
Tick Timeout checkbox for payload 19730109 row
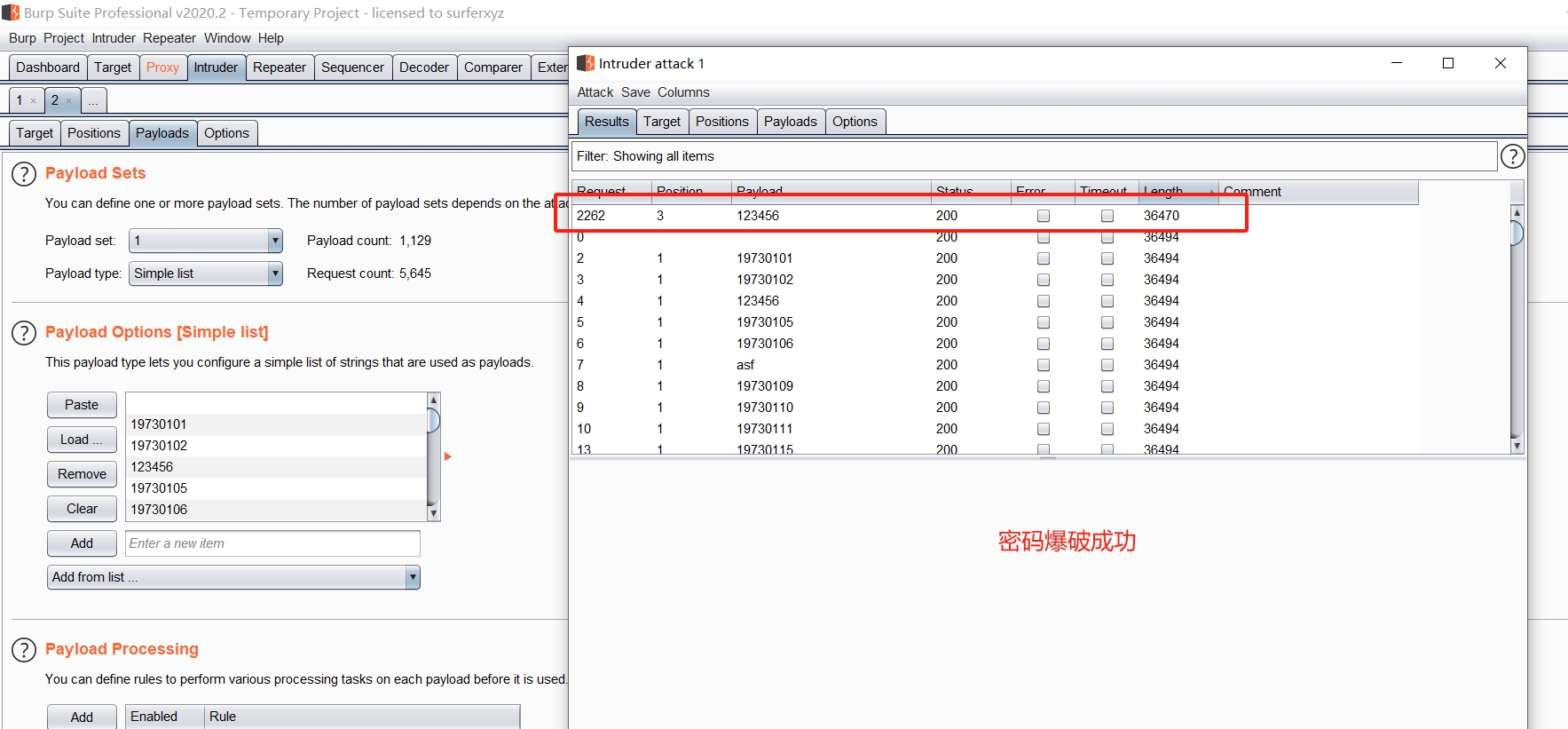[x=1107, y=386]
